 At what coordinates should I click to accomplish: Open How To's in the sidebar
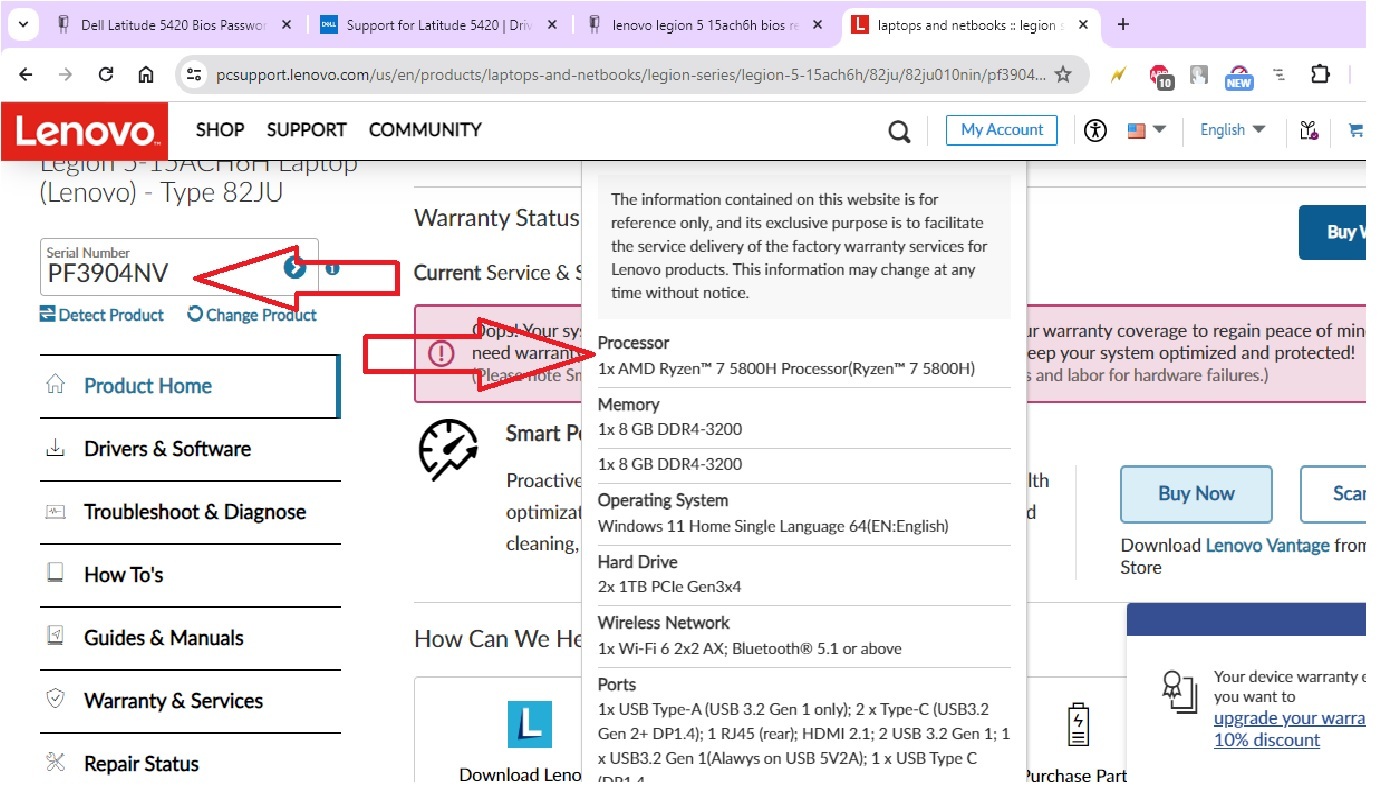pos(190,575)
